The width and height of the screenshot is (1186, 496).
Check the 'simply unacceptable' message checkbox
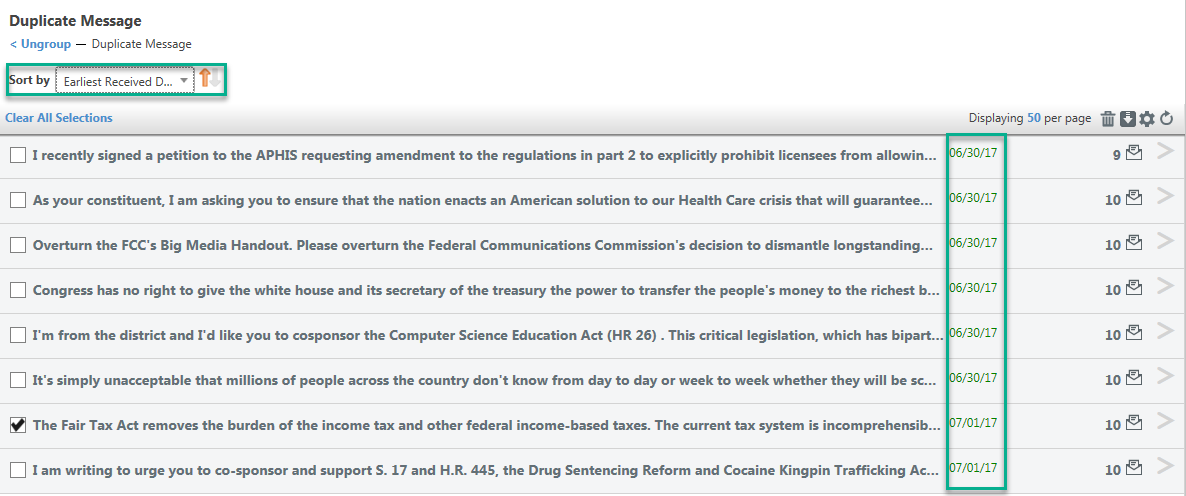[x=18, y=381]
